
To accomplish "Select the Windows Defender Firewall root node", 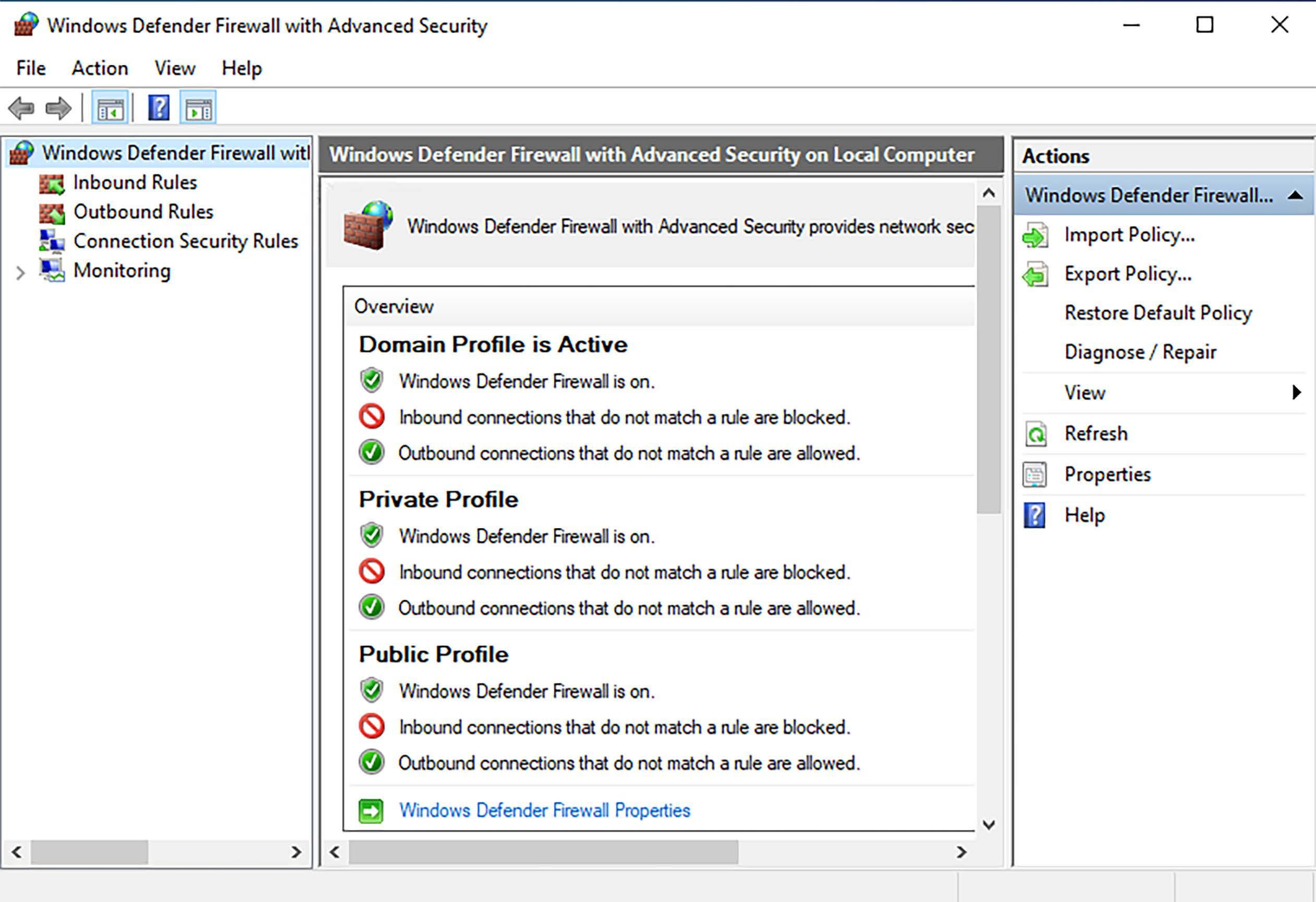I will 175,153.
